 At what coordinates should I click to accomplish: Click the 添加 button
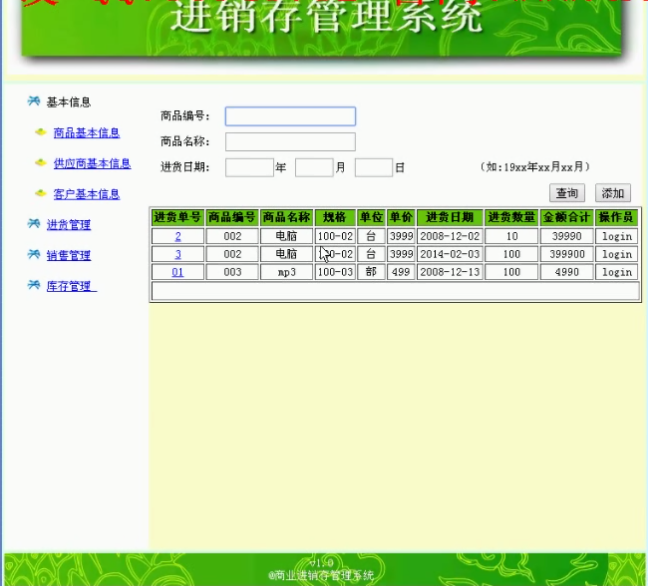(x=613, y=193)
